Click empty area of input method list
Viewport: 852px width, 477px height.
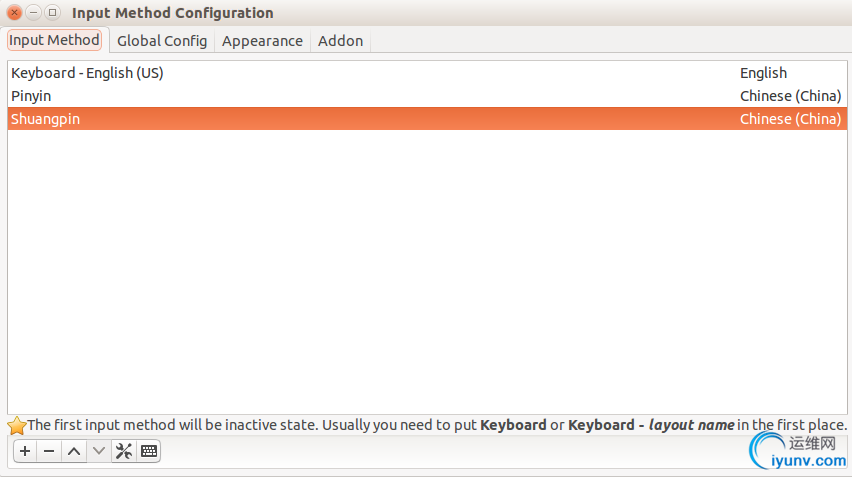pyautogui.click(x=427, y=272)
